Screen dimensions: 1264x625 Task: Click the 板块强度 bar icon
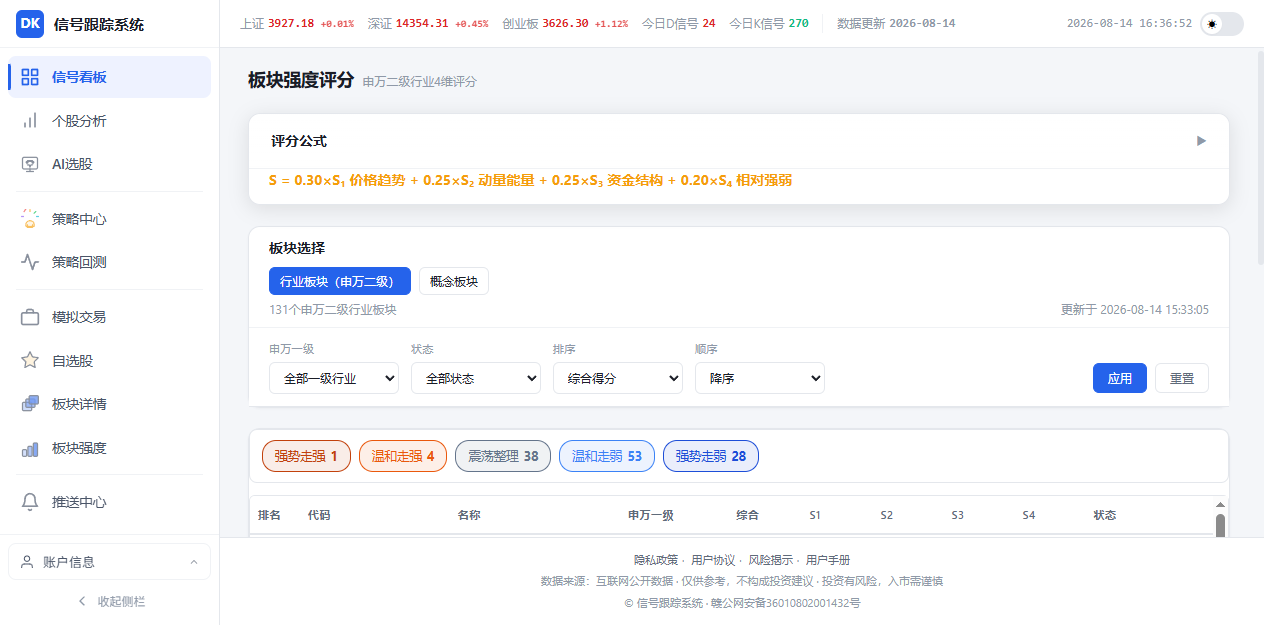point(30,448)
